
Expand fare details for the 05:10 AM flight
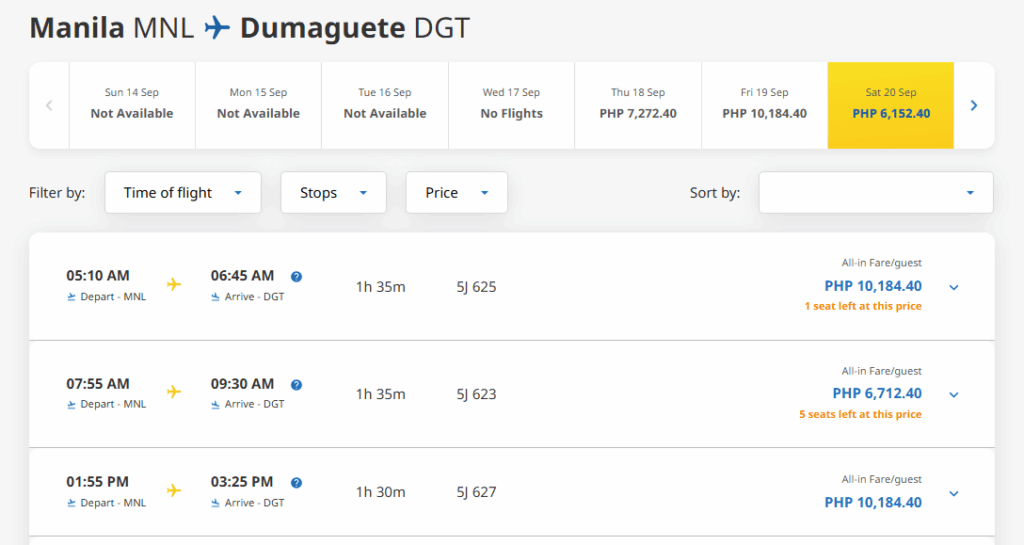[954, 288]
